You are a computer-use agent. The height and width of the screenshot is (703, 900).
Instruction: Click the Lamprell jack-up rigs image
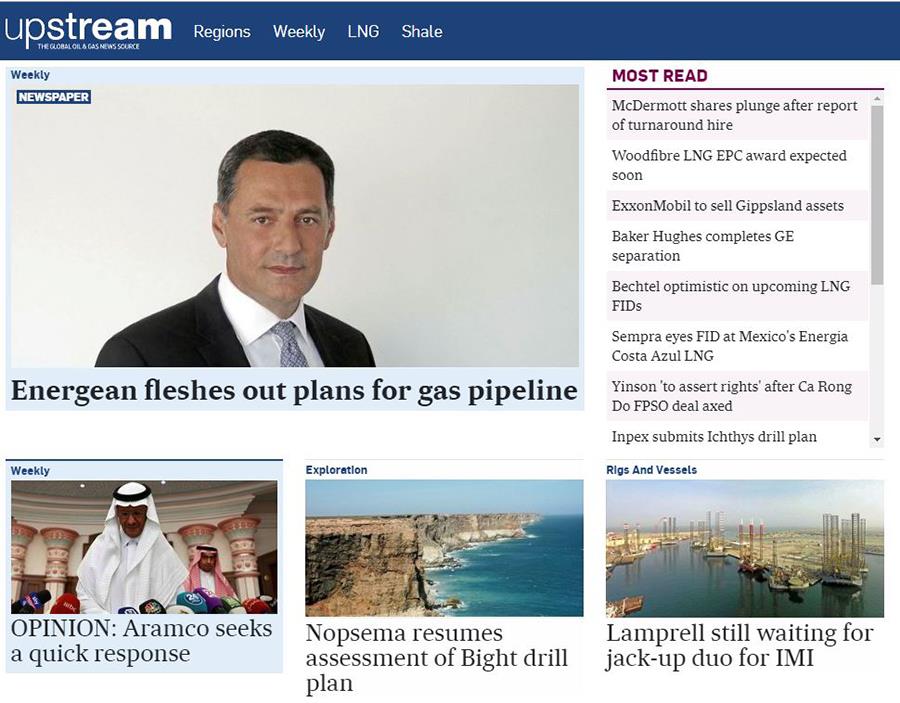[x=744, y=548]
